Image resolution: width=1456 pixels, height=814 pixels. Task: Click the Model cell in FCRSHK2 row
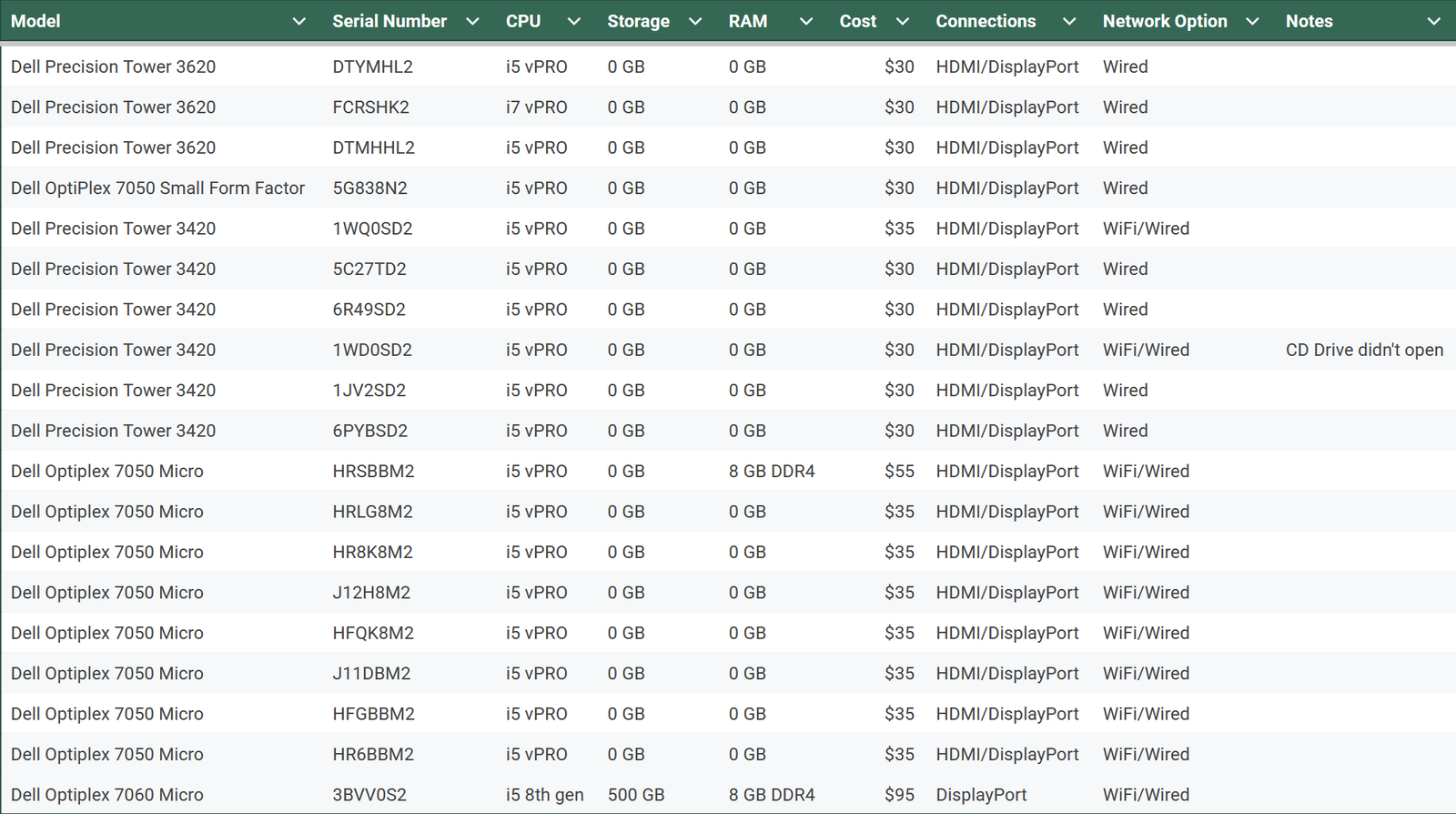[x=114, y=107]
